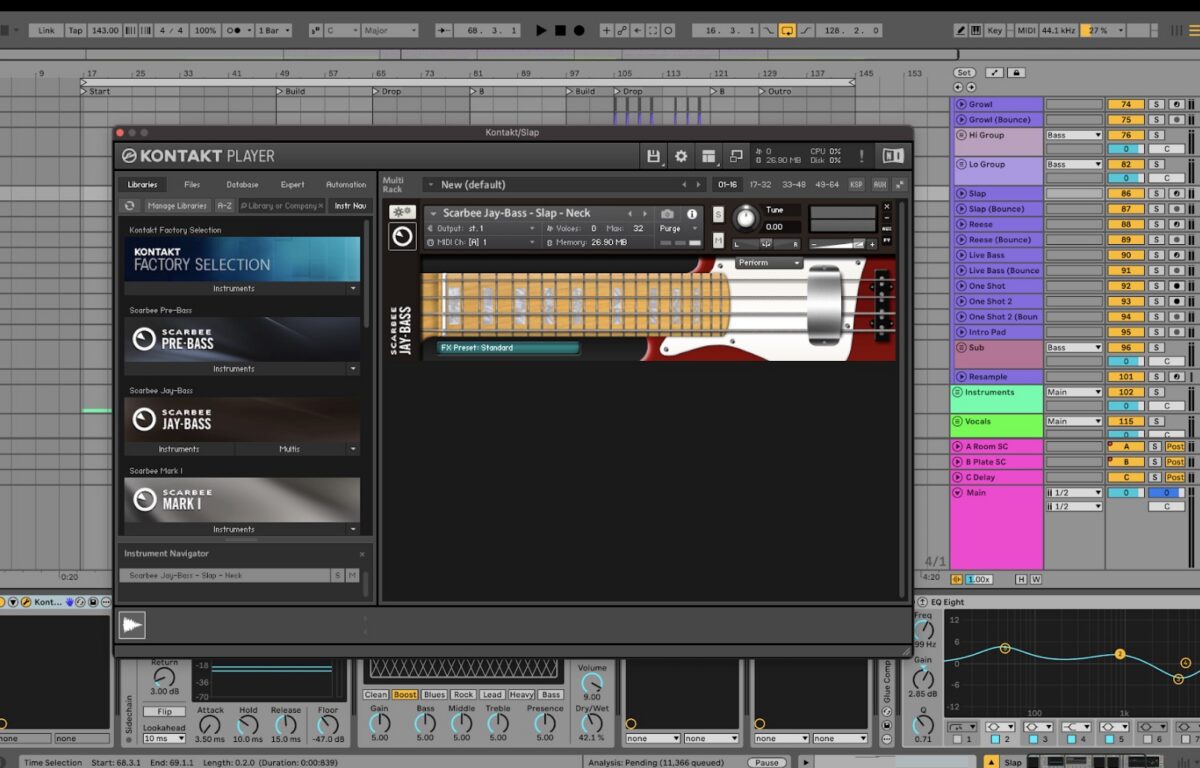Click the Manage Libraries button
Viewport: 1200px width, 768px height.
click(177, 206)
